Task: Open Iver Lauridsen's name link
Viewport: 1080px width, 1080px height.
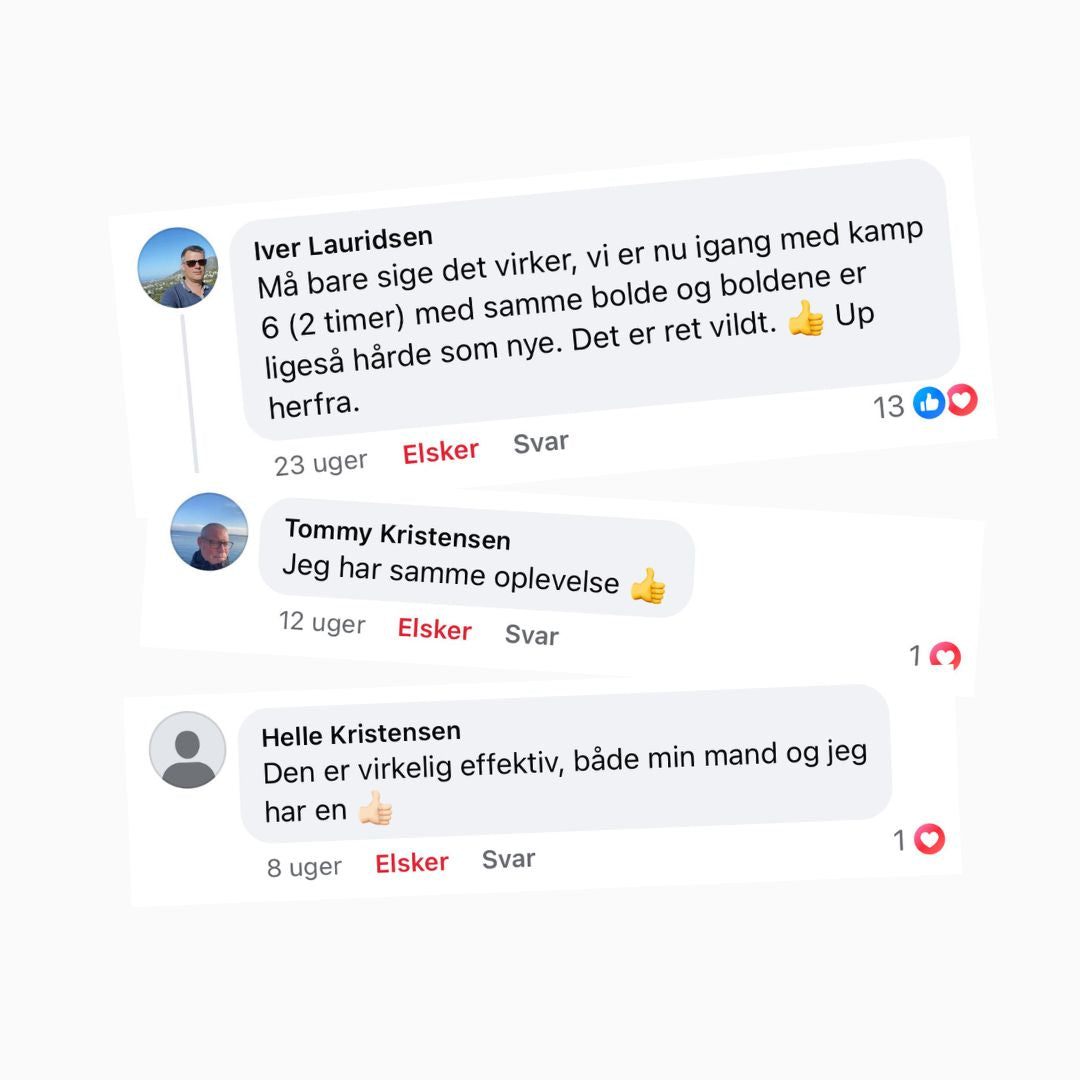Action: coord(343,244)
